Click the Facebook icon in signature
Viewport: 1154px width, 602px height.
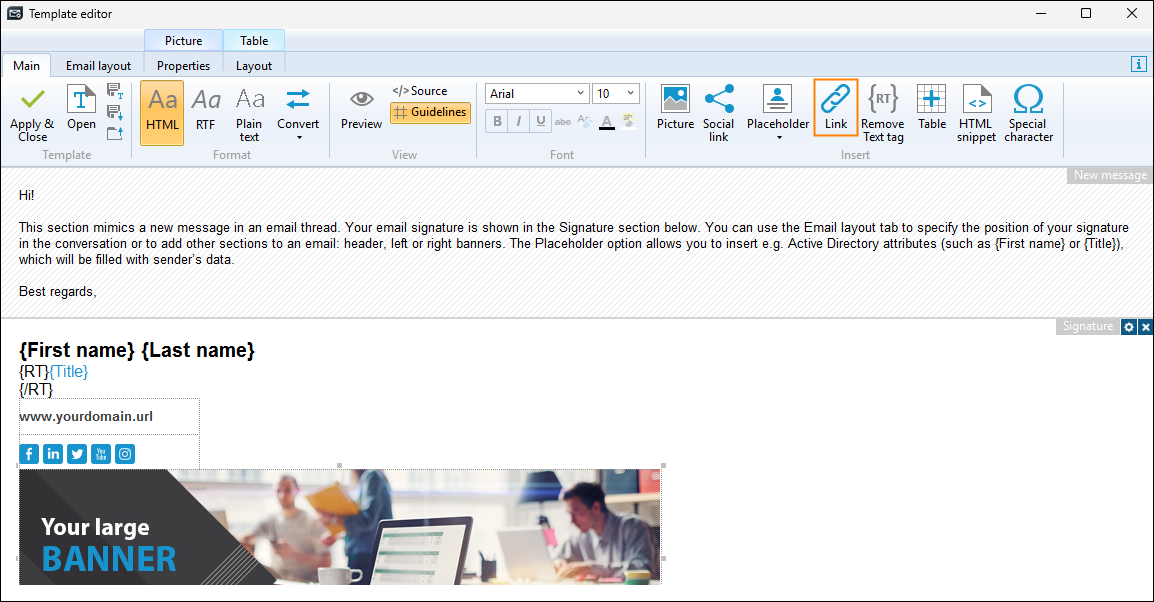tap(29, 454)
